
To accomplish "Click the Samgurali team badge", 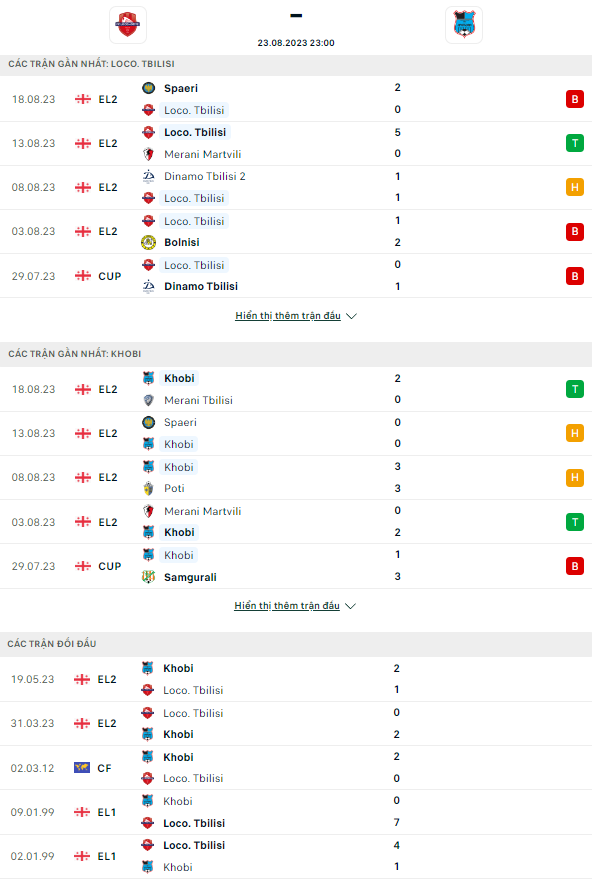I will tap(147, 576).
